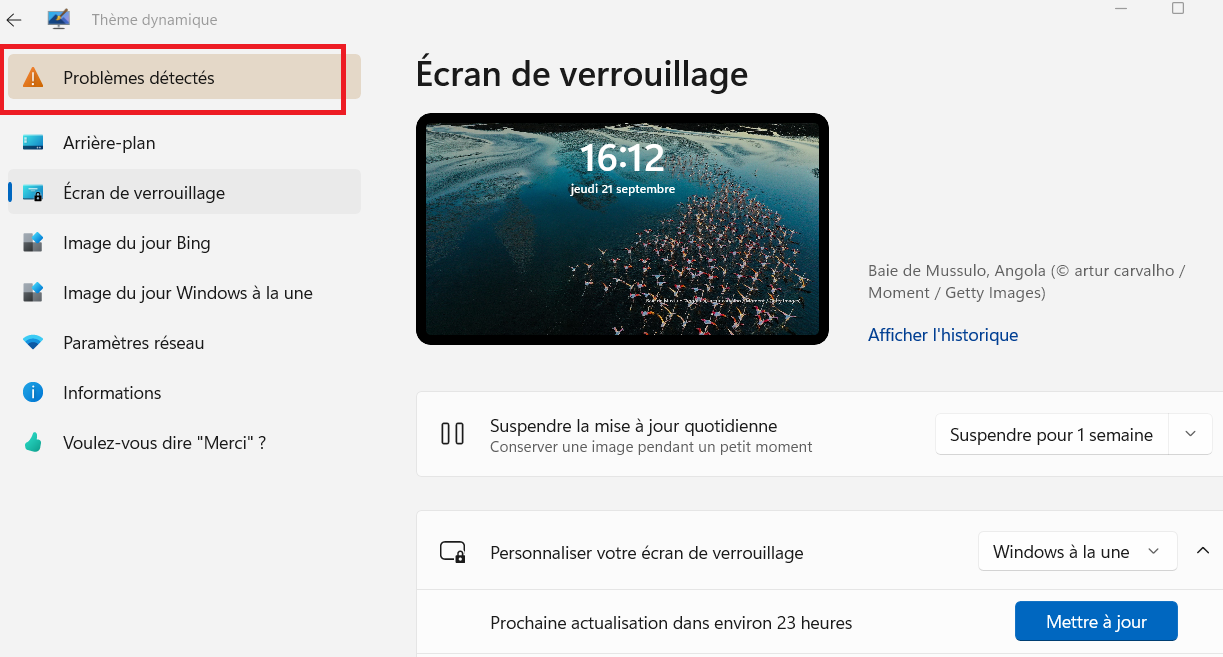Viewport: 1223px width, 657px height.
Task: Click the orange warning triangle icon
Action: point(33,77)
